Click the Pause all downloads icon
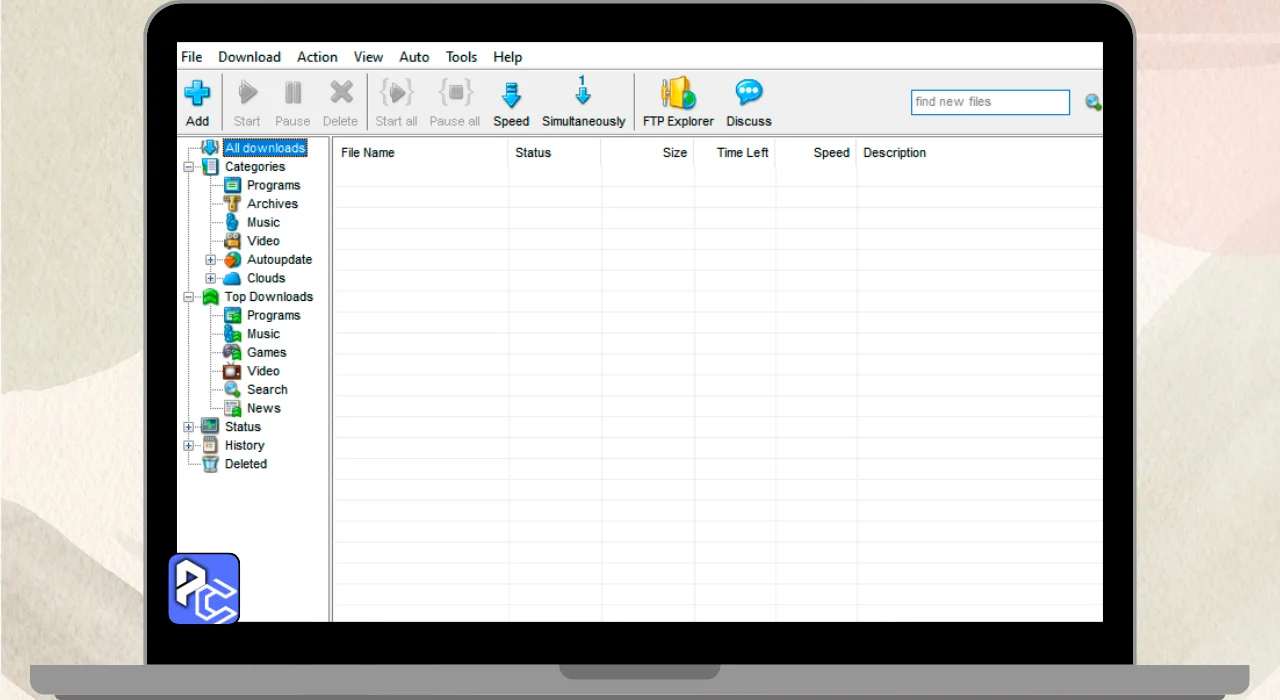 (455, 93)
